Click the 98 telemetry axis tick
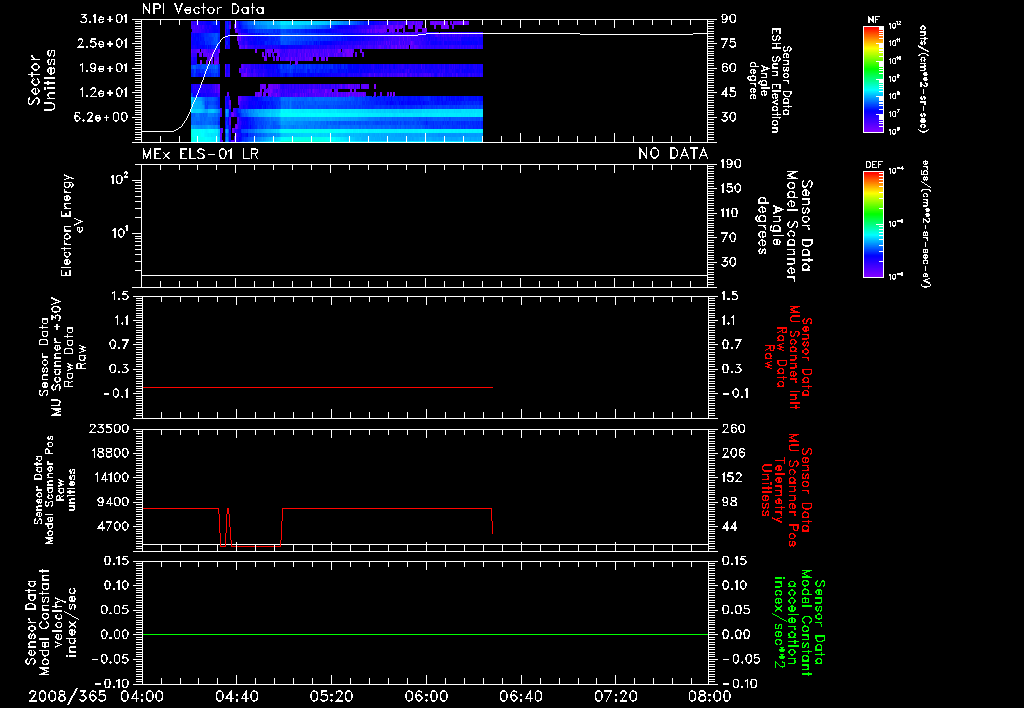This screenshot has width=1024, height=708. 729,502
